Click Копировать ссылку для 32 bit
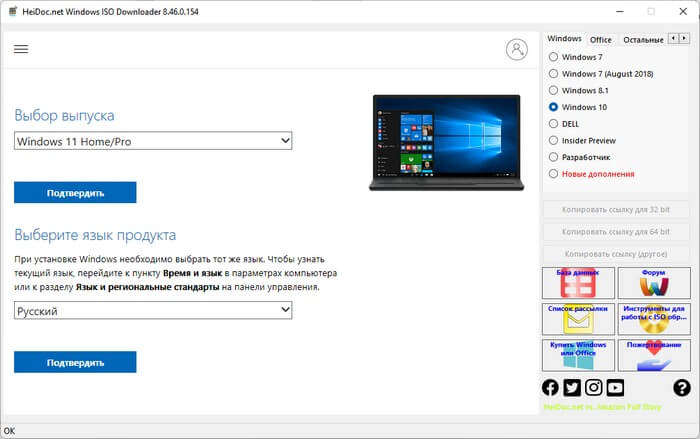 616,209
